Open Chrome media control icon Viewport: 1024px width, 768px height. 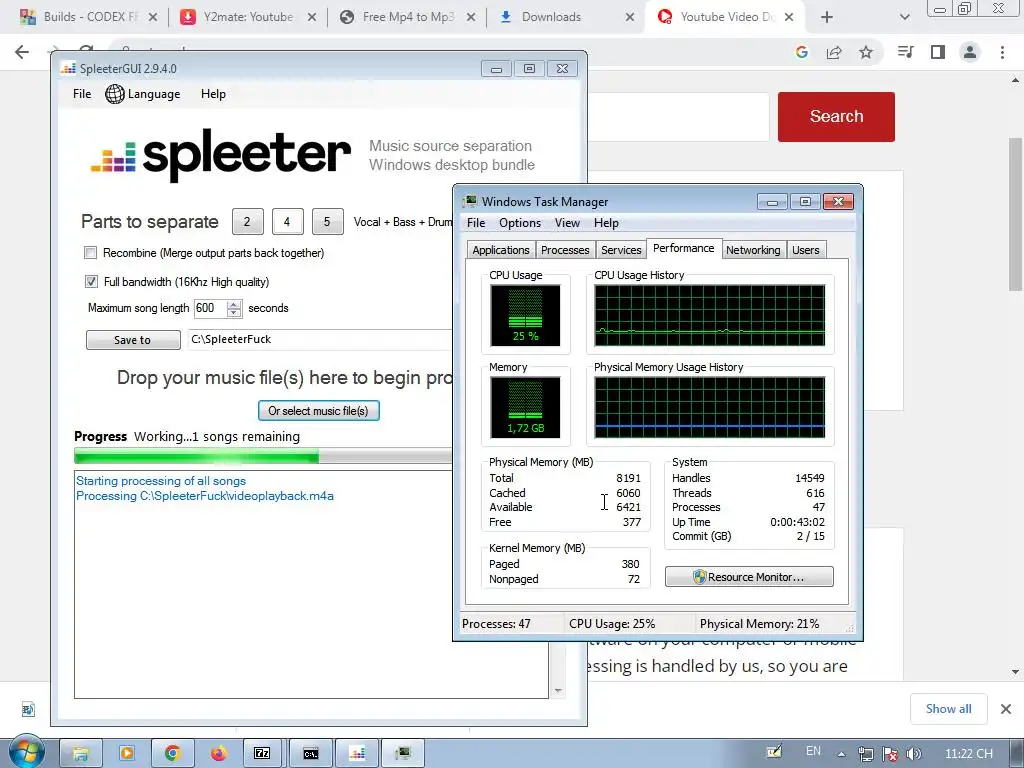905,52
